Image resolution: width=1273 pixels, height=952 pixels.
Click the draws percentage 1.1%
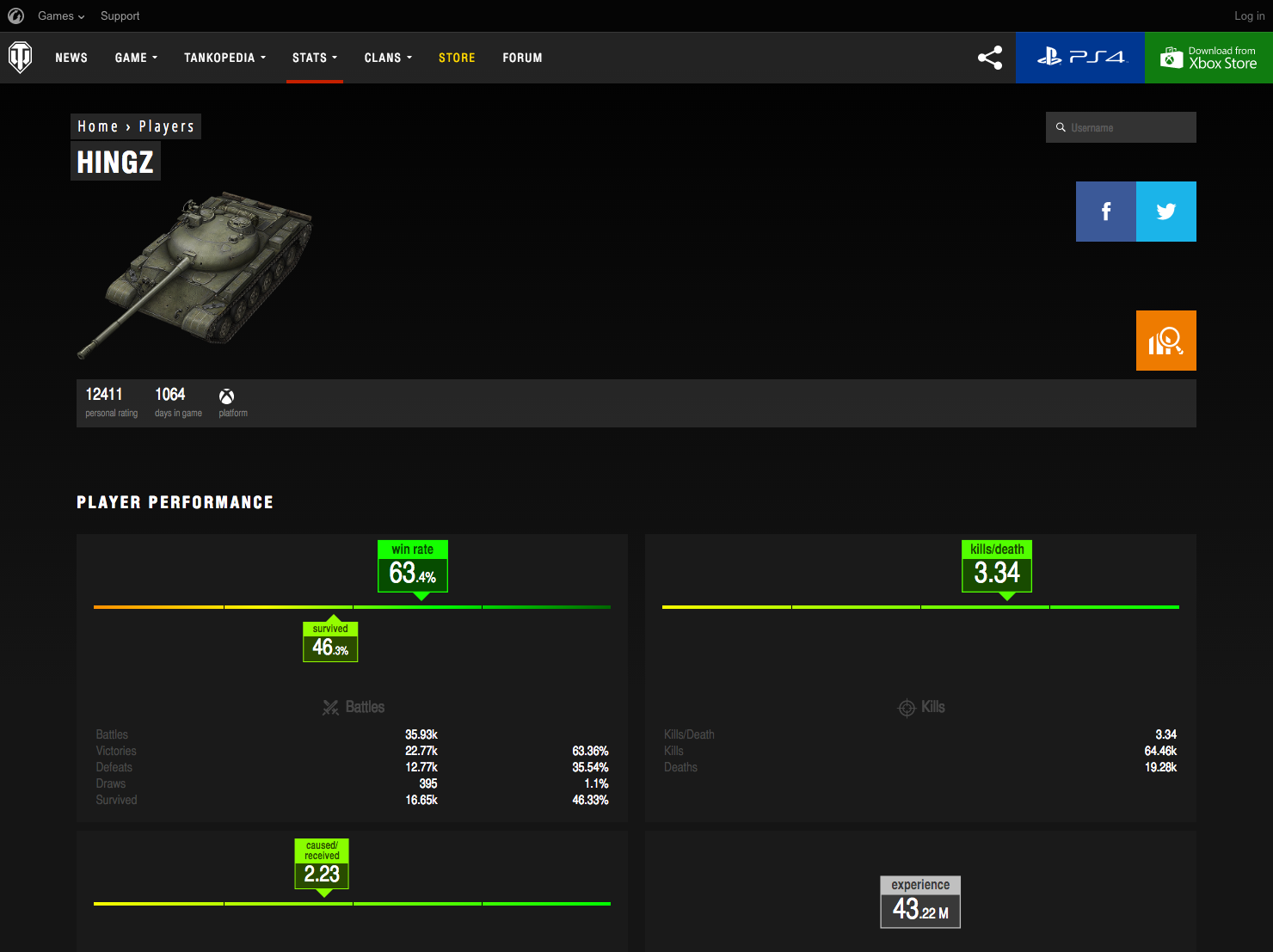coord(596,783)
